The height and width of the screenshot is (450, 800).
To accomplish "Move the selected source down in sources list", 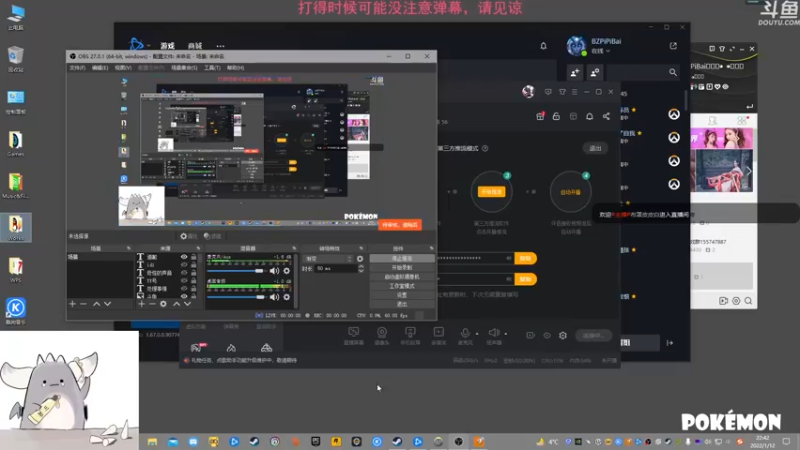I will pyautogui.click(x=187, y=304).
